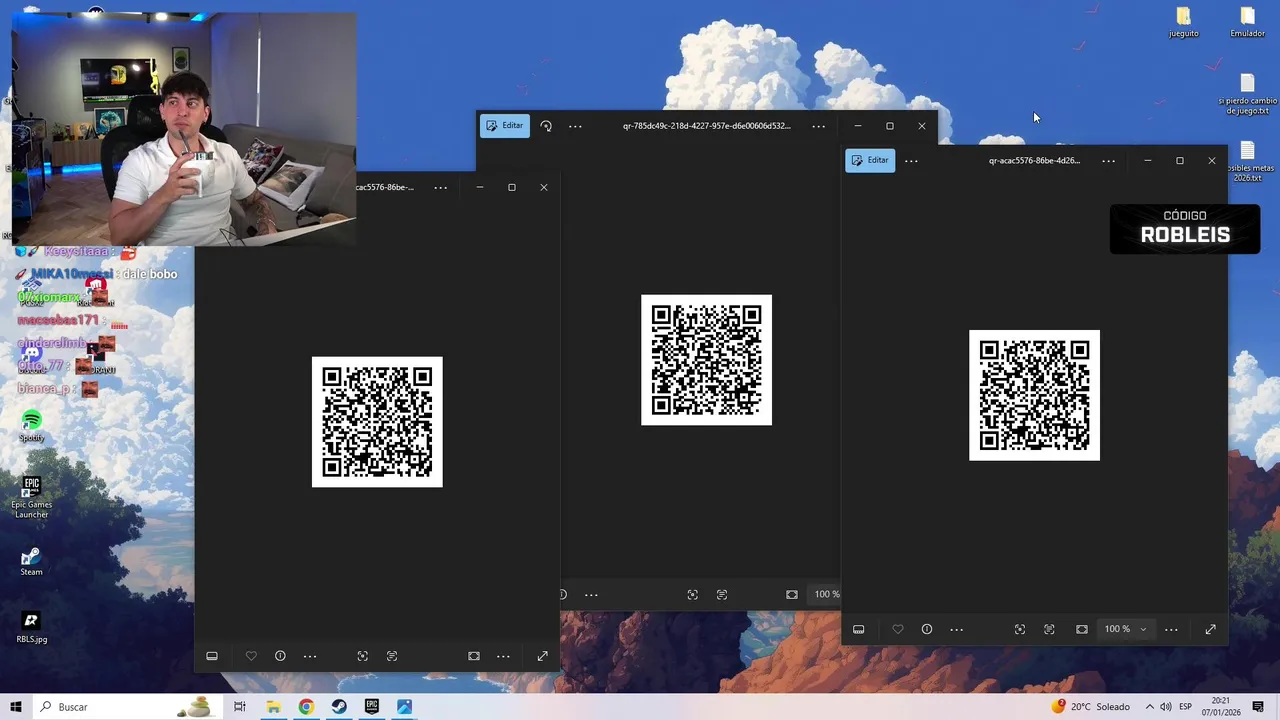The height and width of the screenshot is (720, 1280).
Task: Click the 100 % zoom value in middle window
Action: coord(826,594)
